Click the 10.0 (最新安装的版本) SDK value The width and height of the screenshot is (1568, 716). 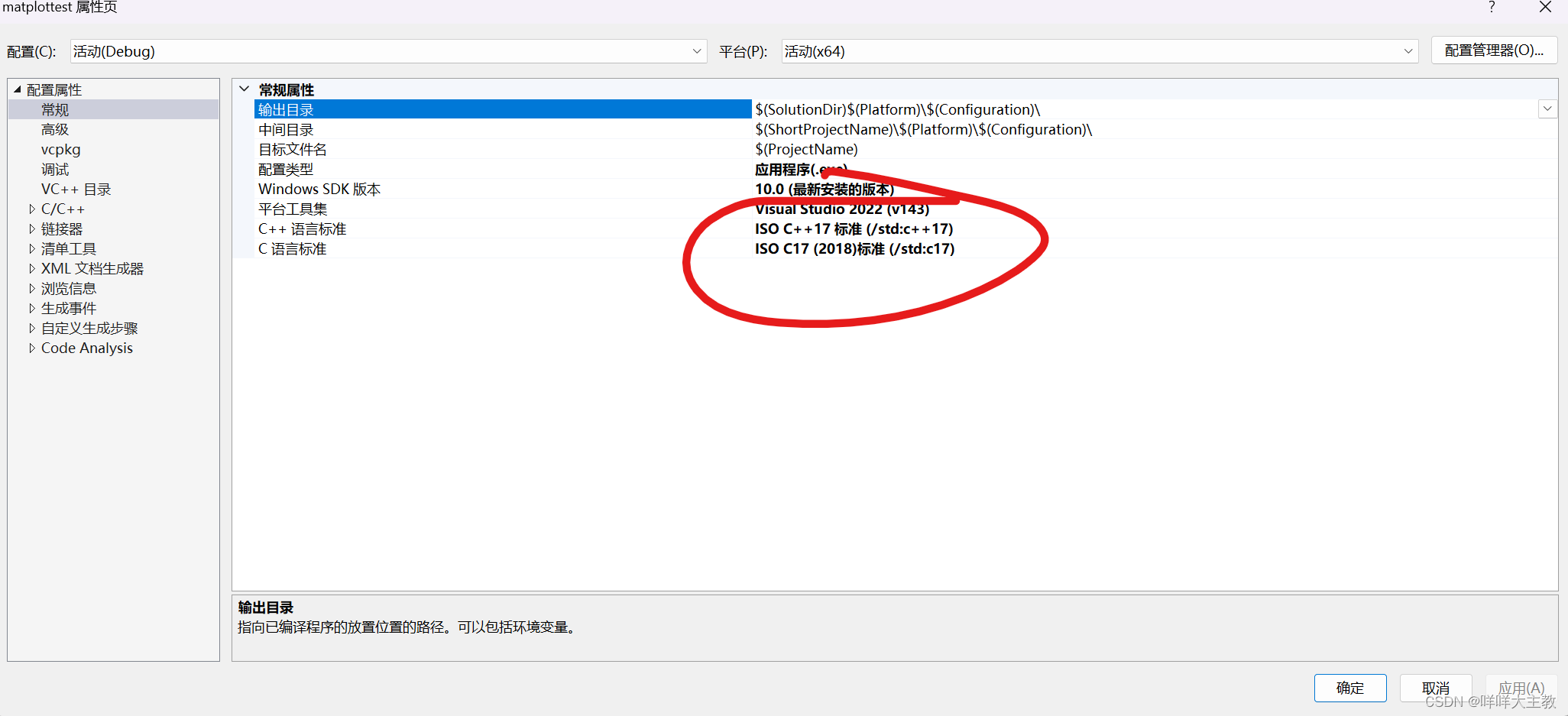pos(824,189)
